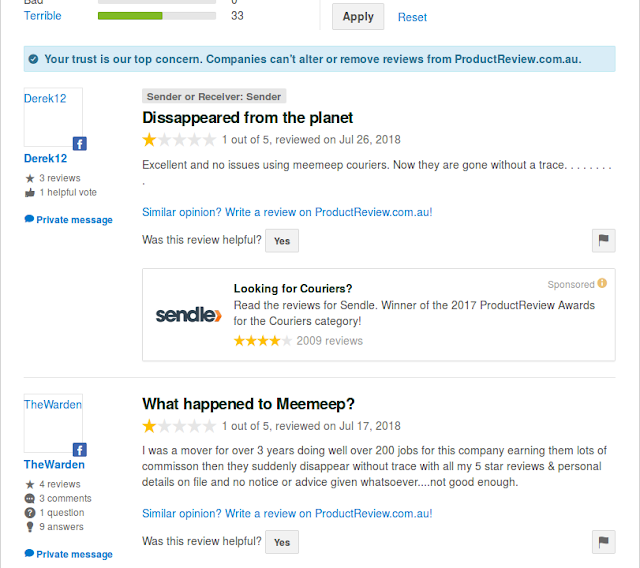Filter reviews by Terrible rating
Screen dimensions: 640x568
coord(42,16)
